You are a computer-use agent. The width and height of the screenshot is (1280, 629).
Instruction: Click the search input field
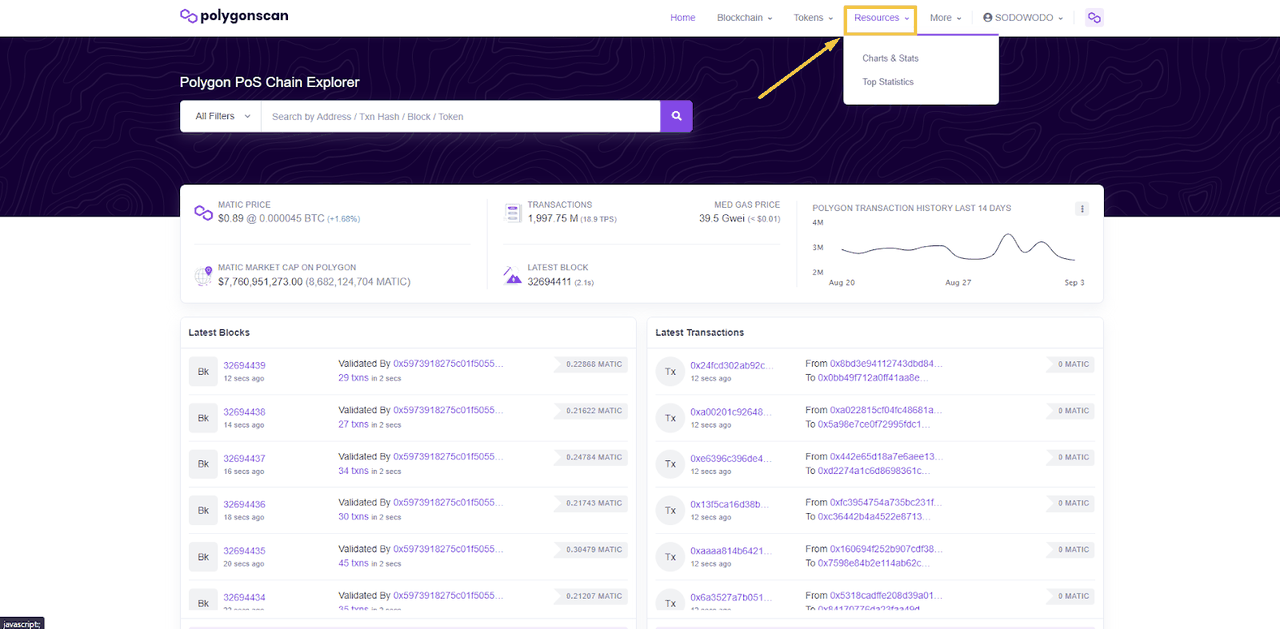pyautogui.click(x=460, y=115)
